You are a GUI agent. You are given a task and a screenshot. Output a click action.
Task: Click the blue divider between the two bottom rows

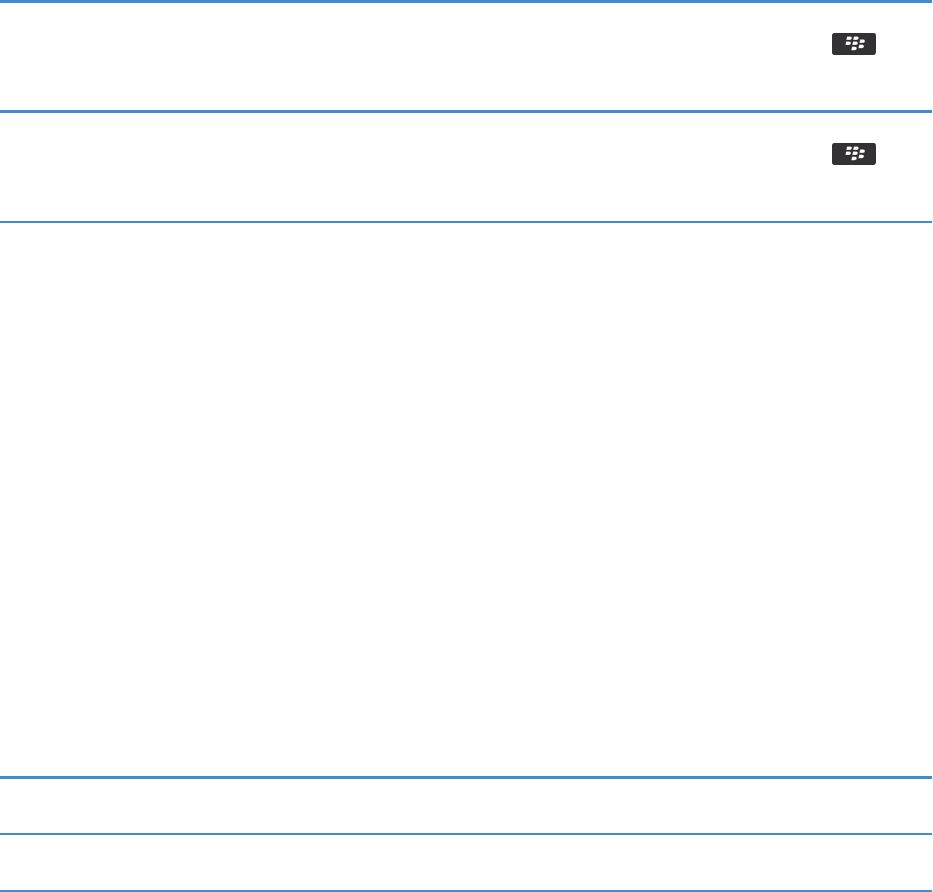click(466, 834)
